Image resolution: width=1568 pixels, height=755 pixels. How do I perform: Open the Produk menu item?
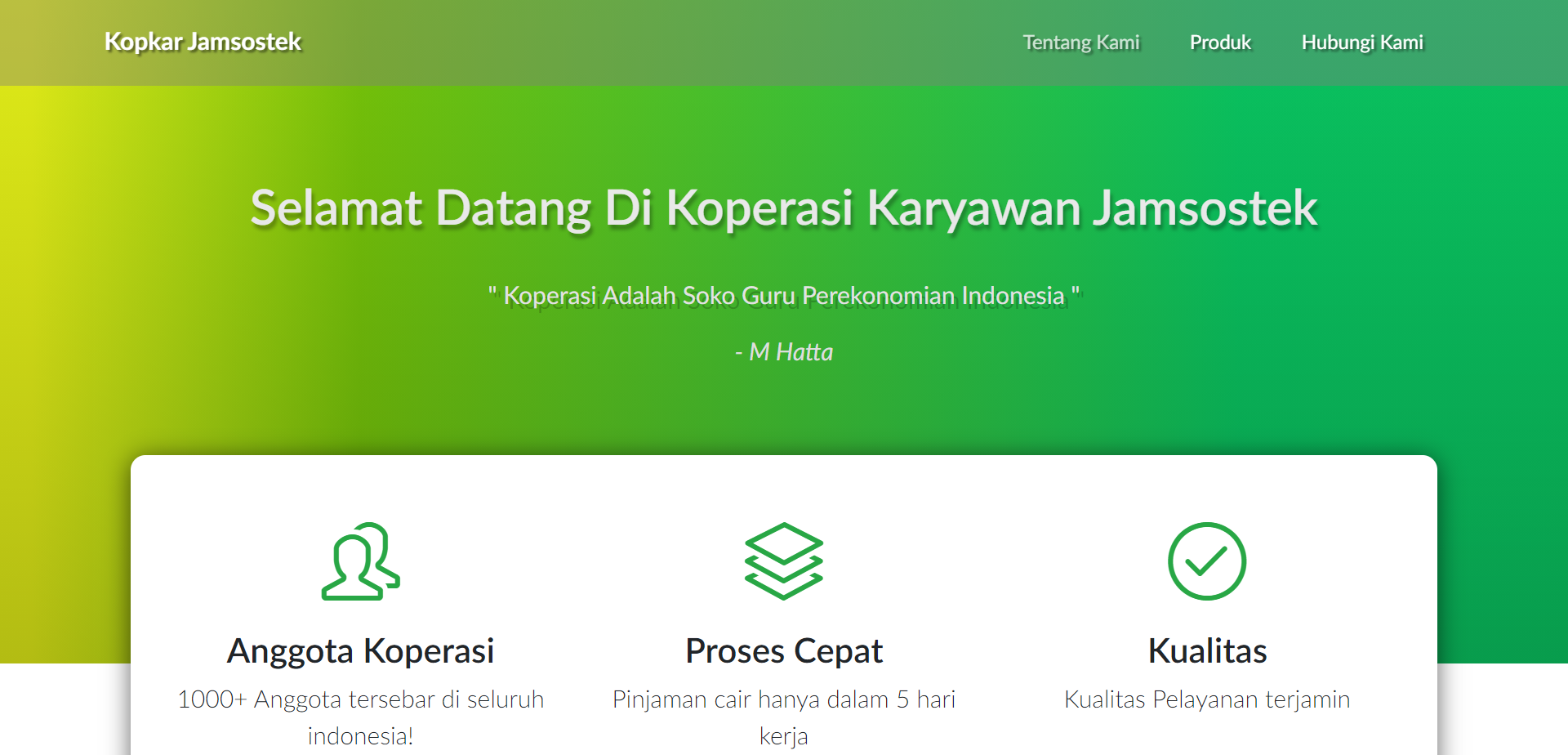pyautogui.click(x=1219, y=42)
